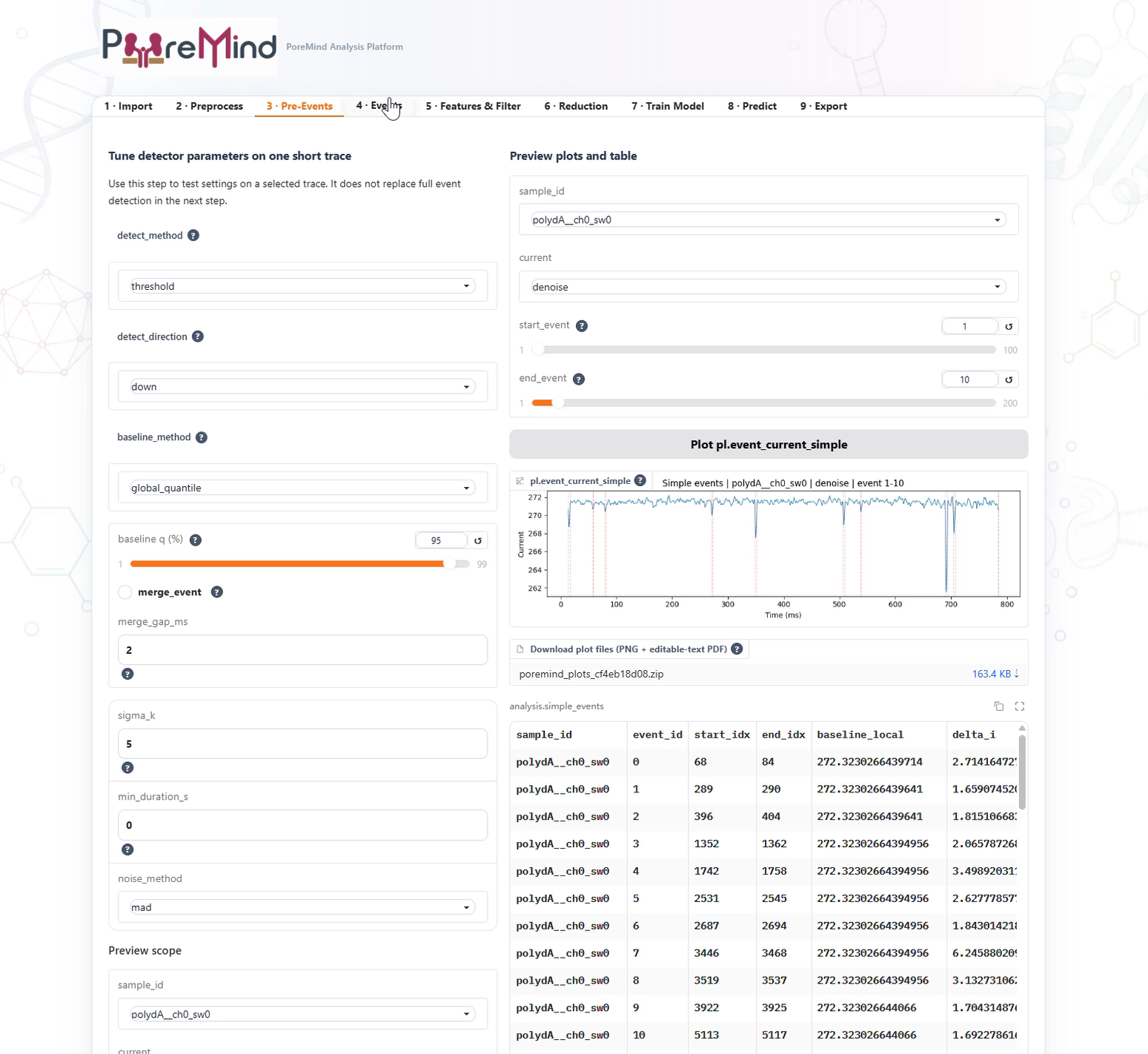The width and height of the screenshot is (1148, 1054).
Task: Show help for merge_event
Action: [x=217, y=592]
